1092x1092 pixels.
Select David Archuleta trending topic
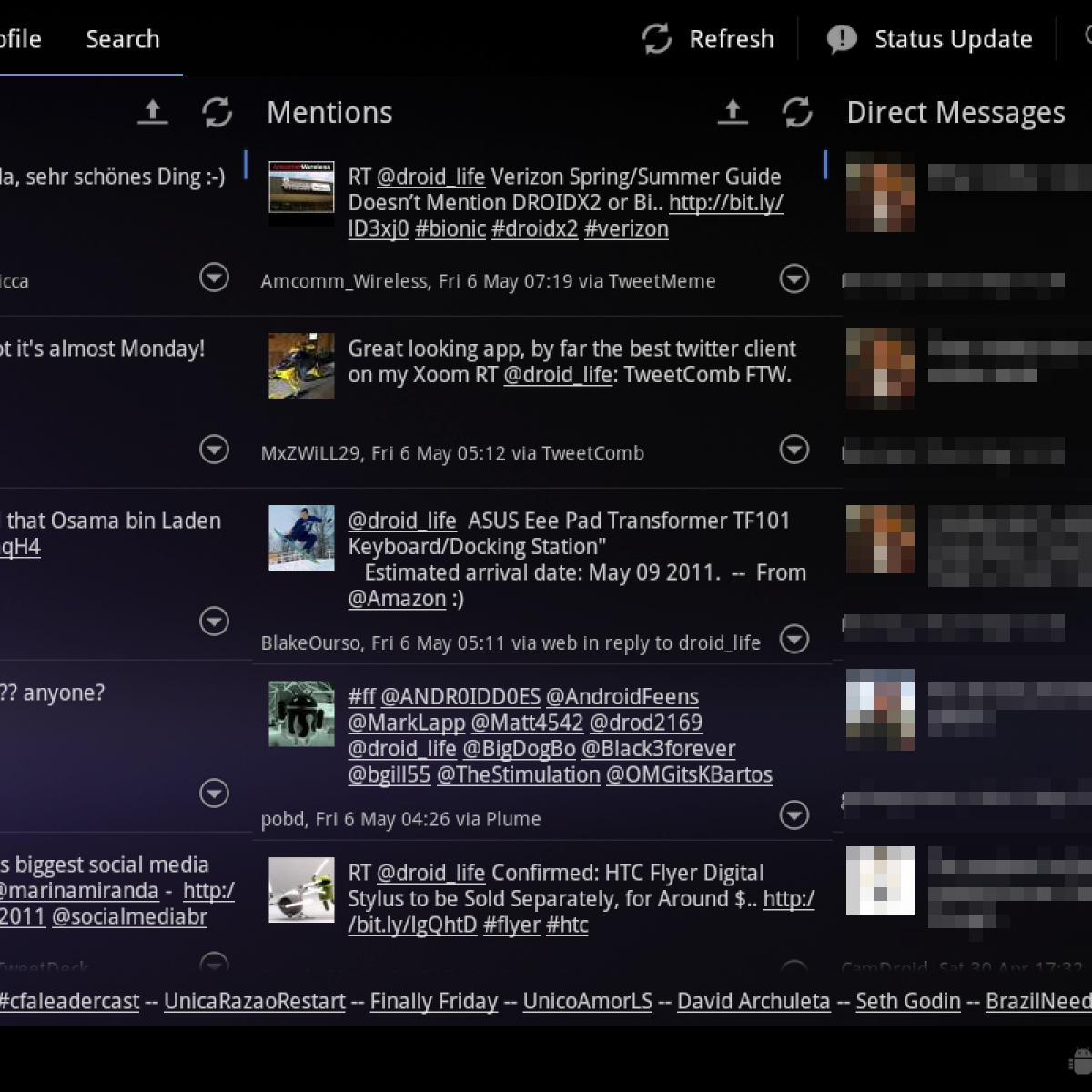tap(753, 1001)
